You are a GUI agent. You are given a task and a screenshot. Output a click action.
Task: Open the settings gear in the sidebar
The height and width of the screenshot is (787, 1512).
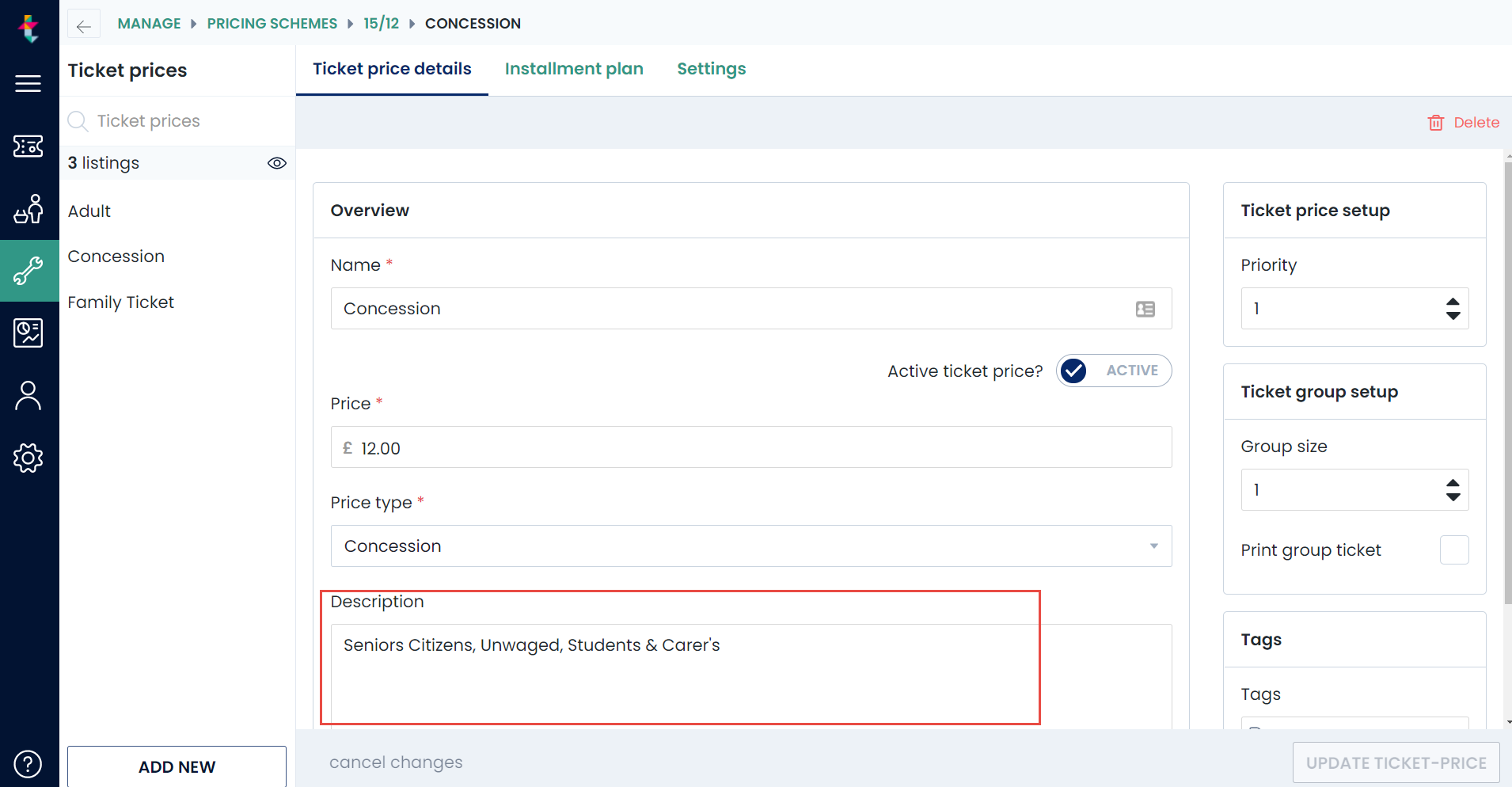click(28, 458)
